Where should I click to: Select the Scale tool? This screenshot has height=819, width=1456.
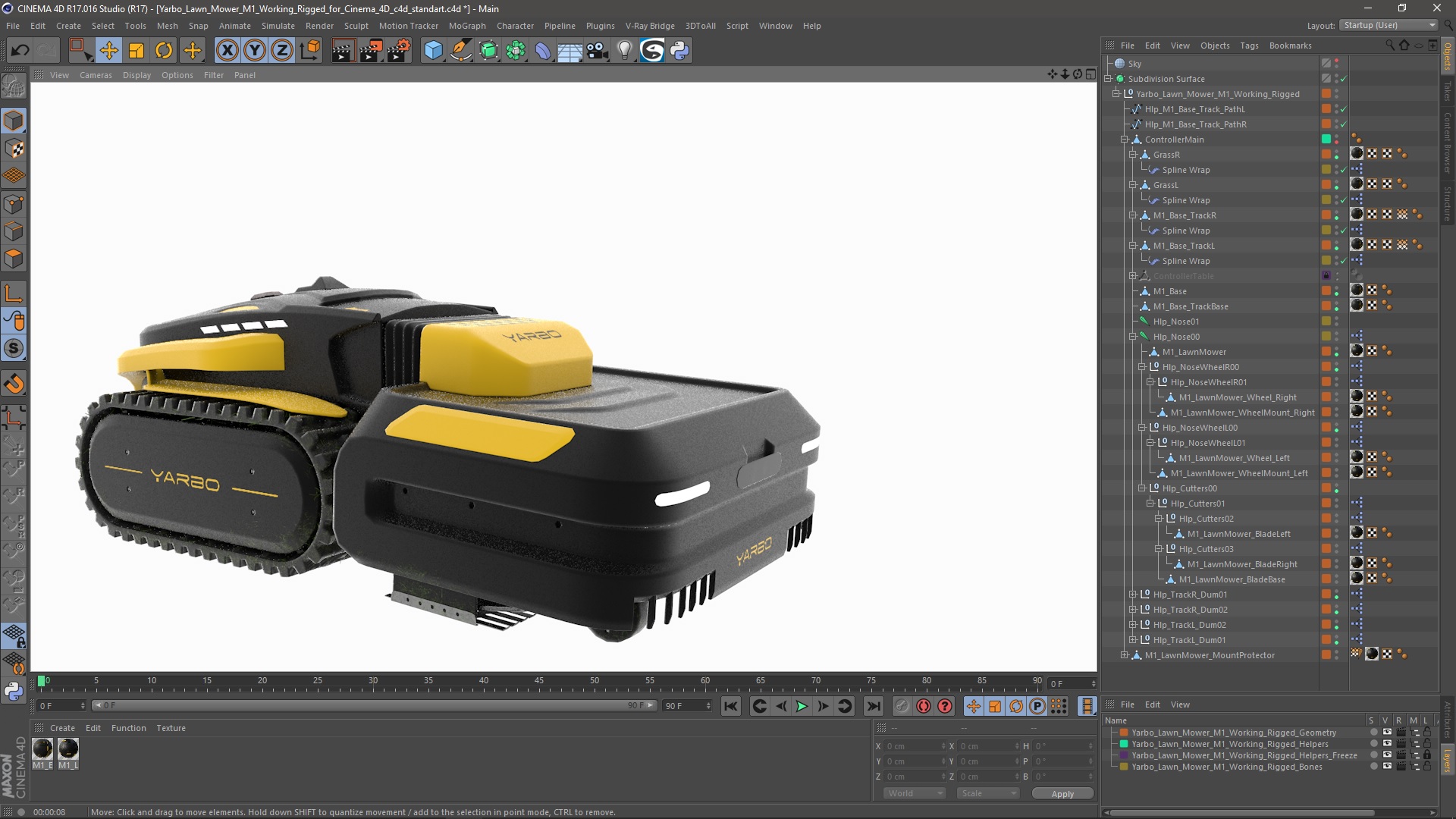coord(136,51)
